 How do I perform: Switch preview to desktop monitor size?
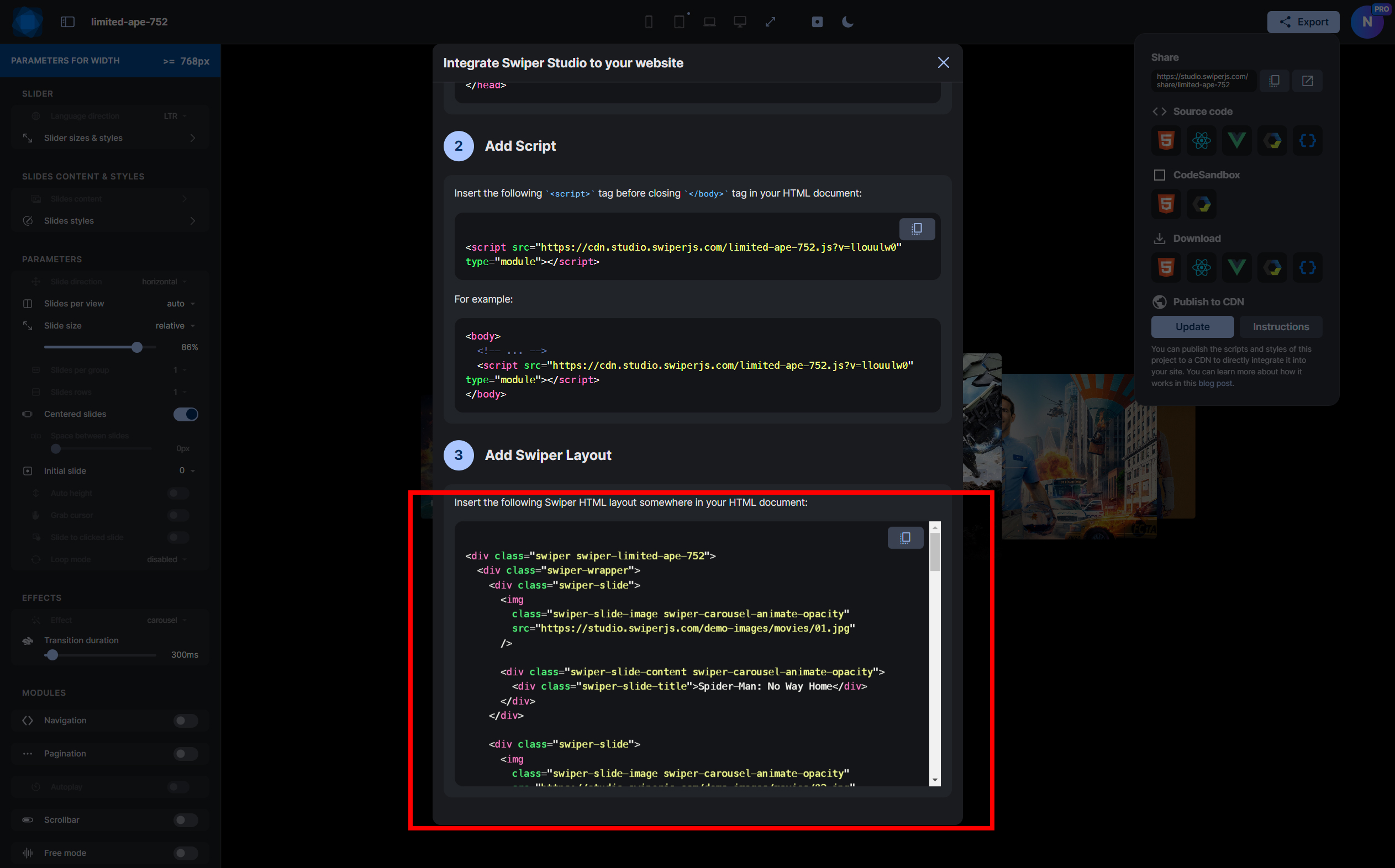pyautogui.click(x=740, y=22)
